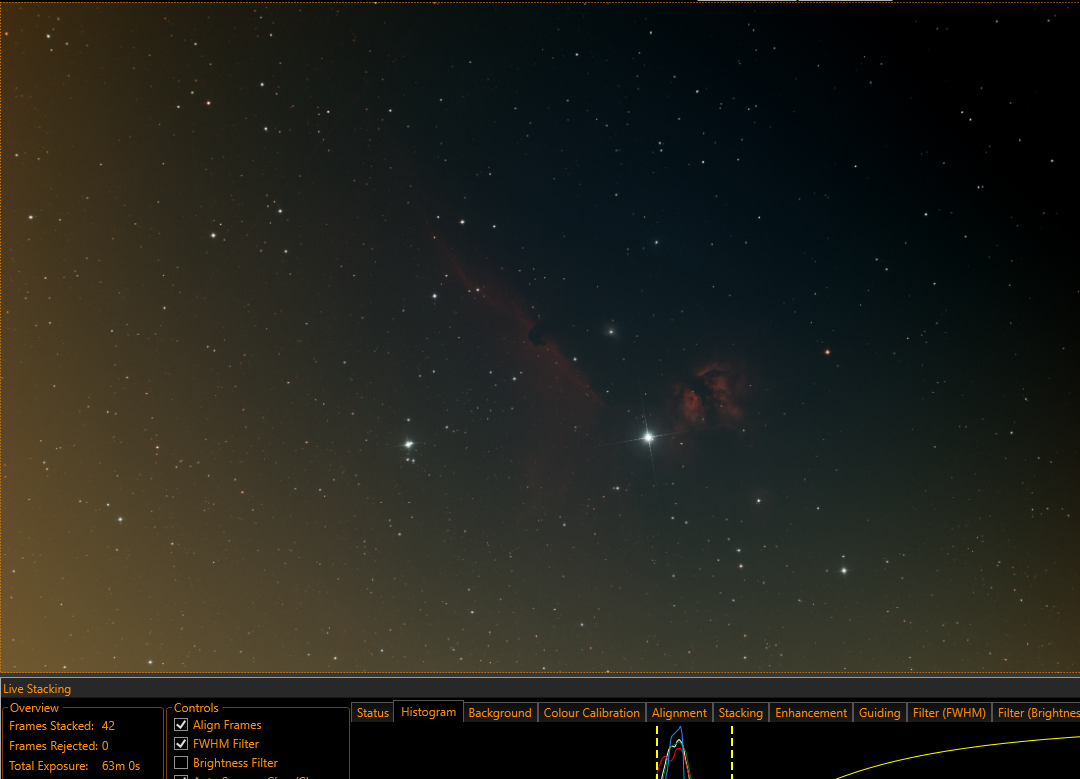1080x779 pixels.
Task: Disable the FWHM Filter checkbox
Action: pos(181,744)
